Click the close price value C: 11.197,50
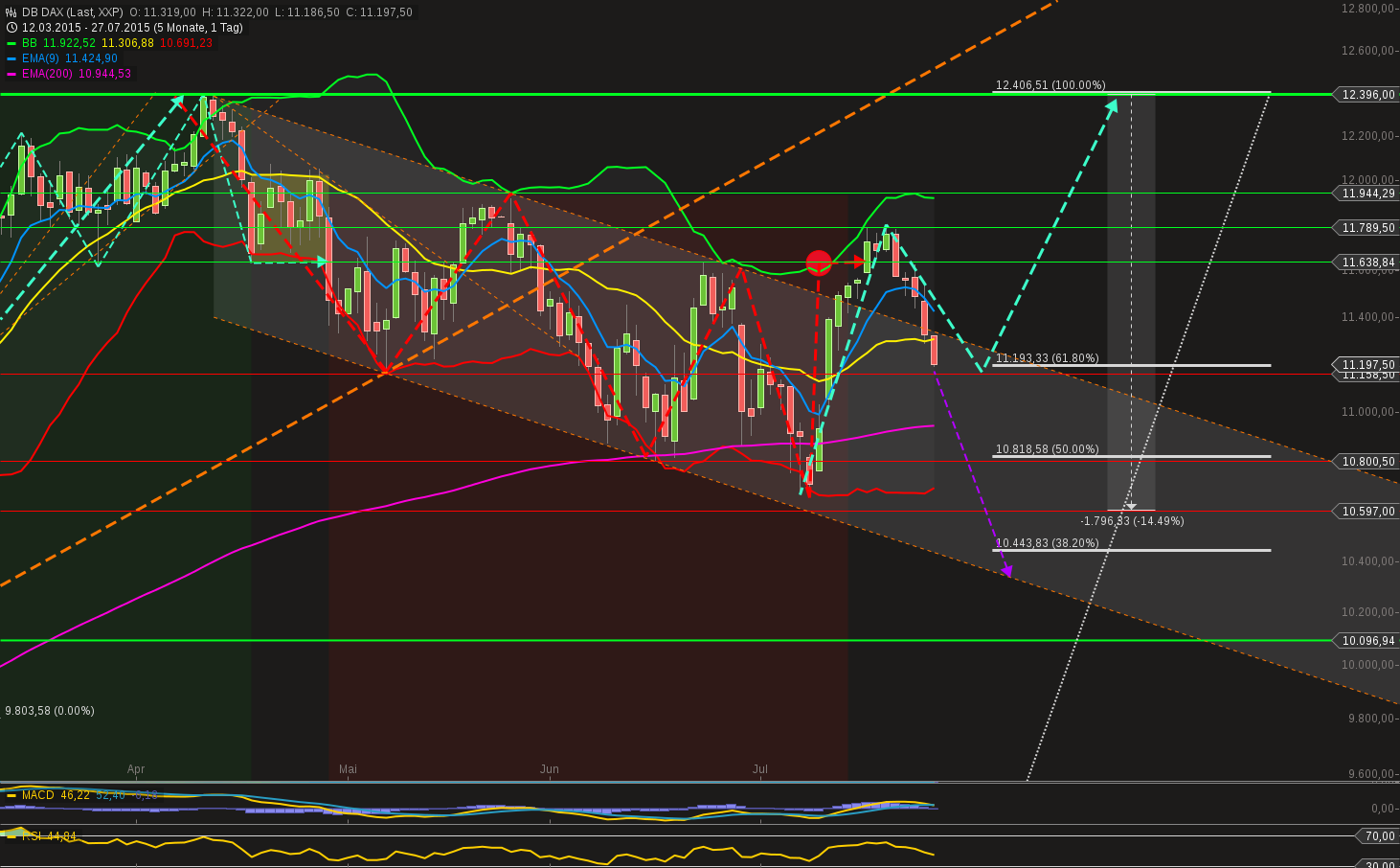 pyautogui.click(x=379, y=12)
